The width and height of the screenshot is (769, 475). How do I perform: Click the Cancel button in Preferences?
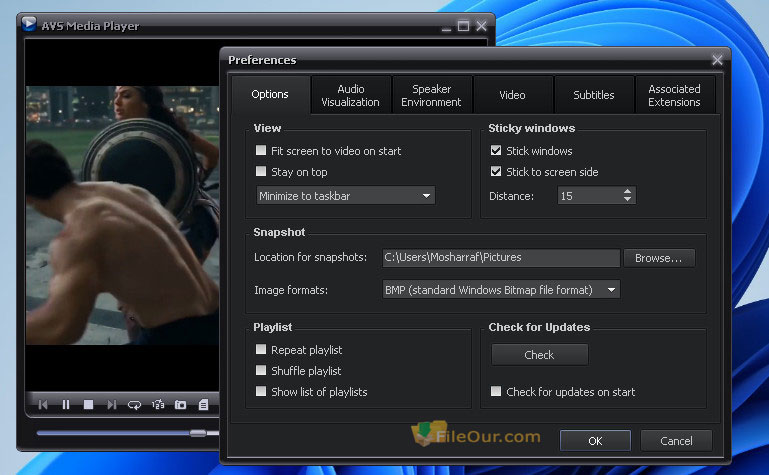click(x=676, y=441)
